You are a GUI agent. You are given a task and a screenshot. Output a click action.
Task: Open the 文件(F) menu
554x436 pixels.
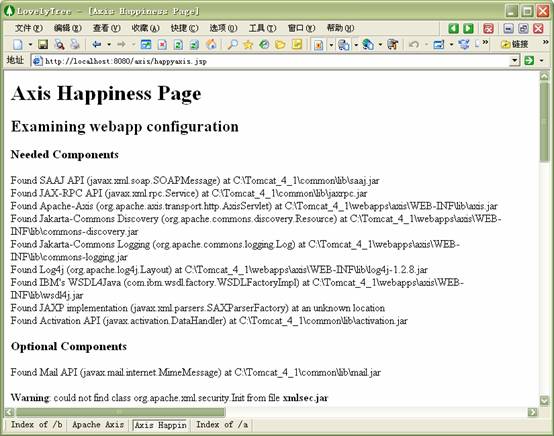[x=29, y=28]
